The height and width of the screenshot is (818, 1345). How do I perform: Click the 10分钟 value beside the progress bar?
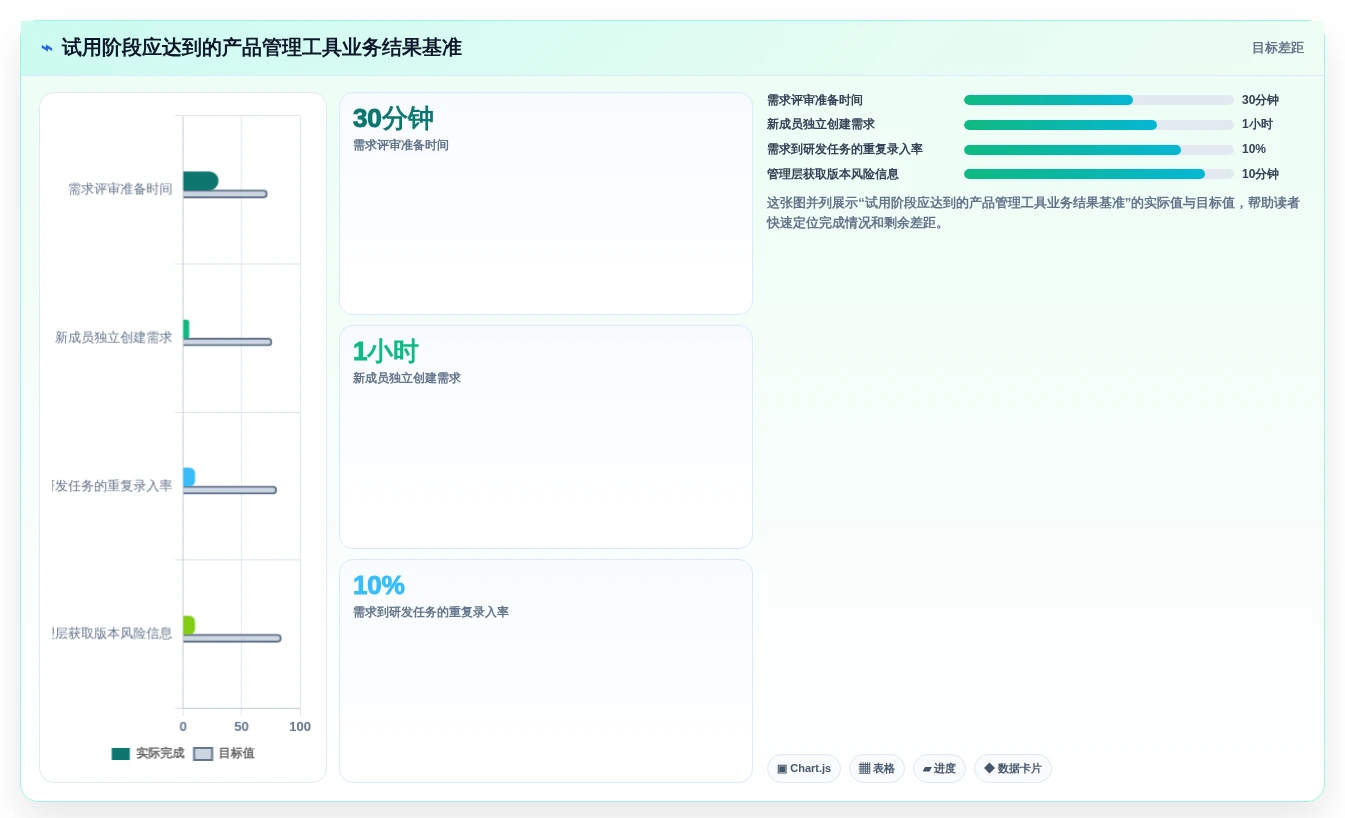point(1260,174)
